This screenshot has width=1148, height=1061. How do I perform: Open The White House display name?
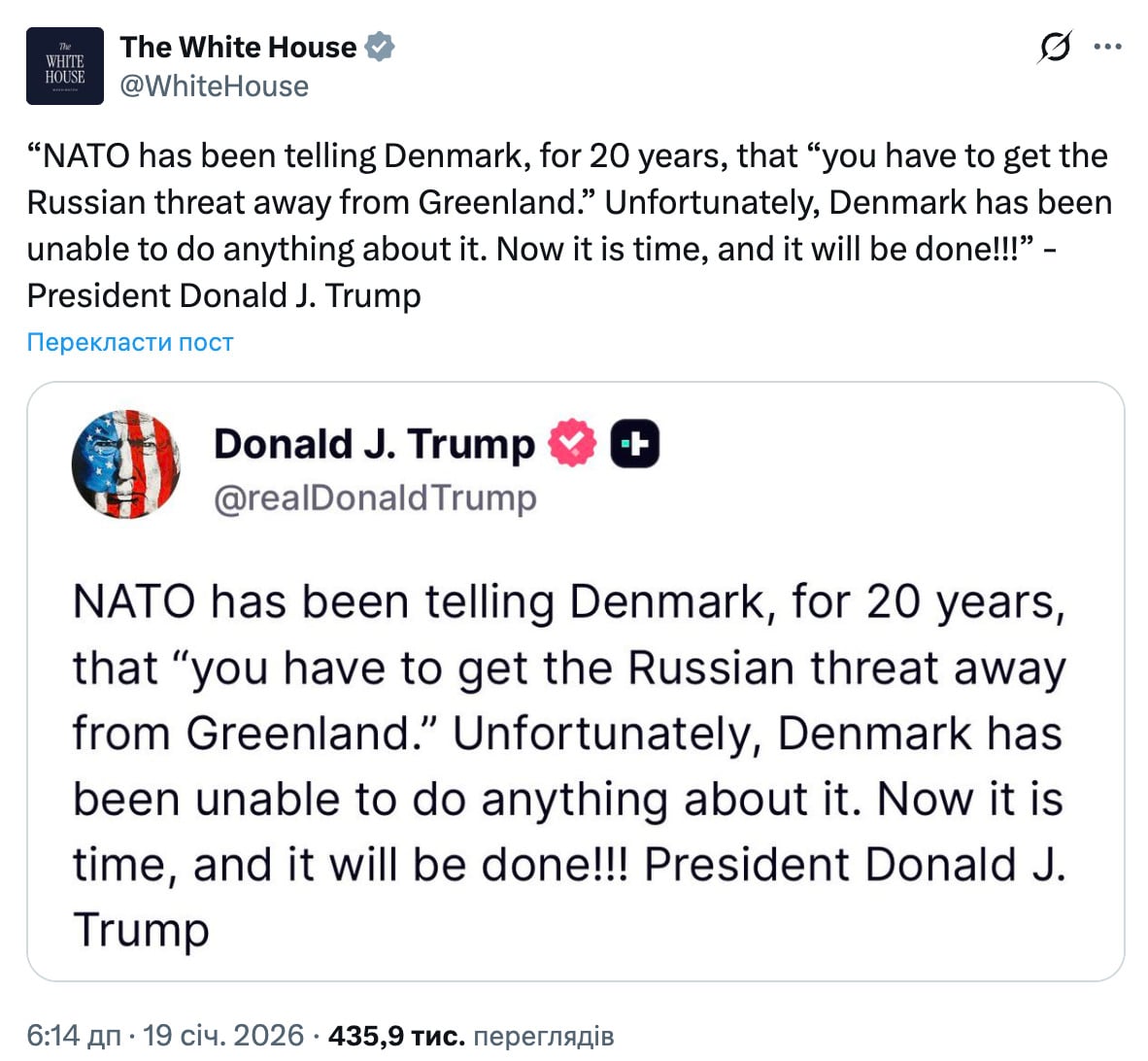[x=238, y=47]
